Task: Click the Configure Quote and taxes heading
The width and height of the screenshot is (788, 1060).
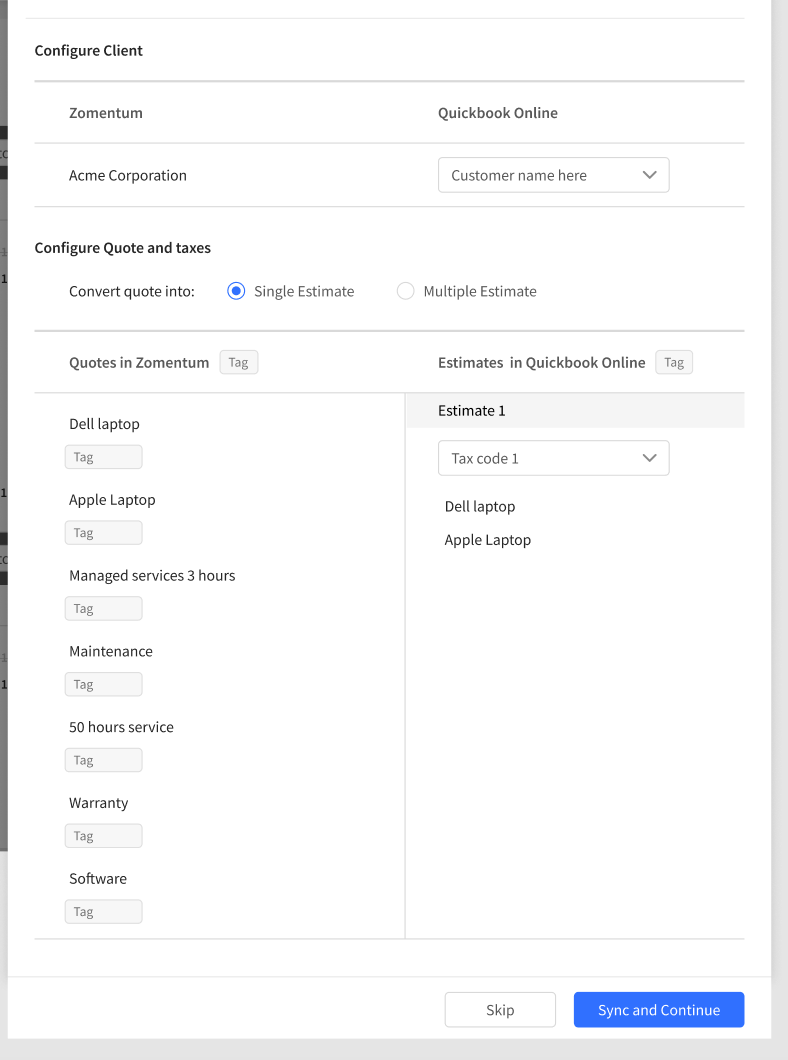Action: [x=122, y=248]
